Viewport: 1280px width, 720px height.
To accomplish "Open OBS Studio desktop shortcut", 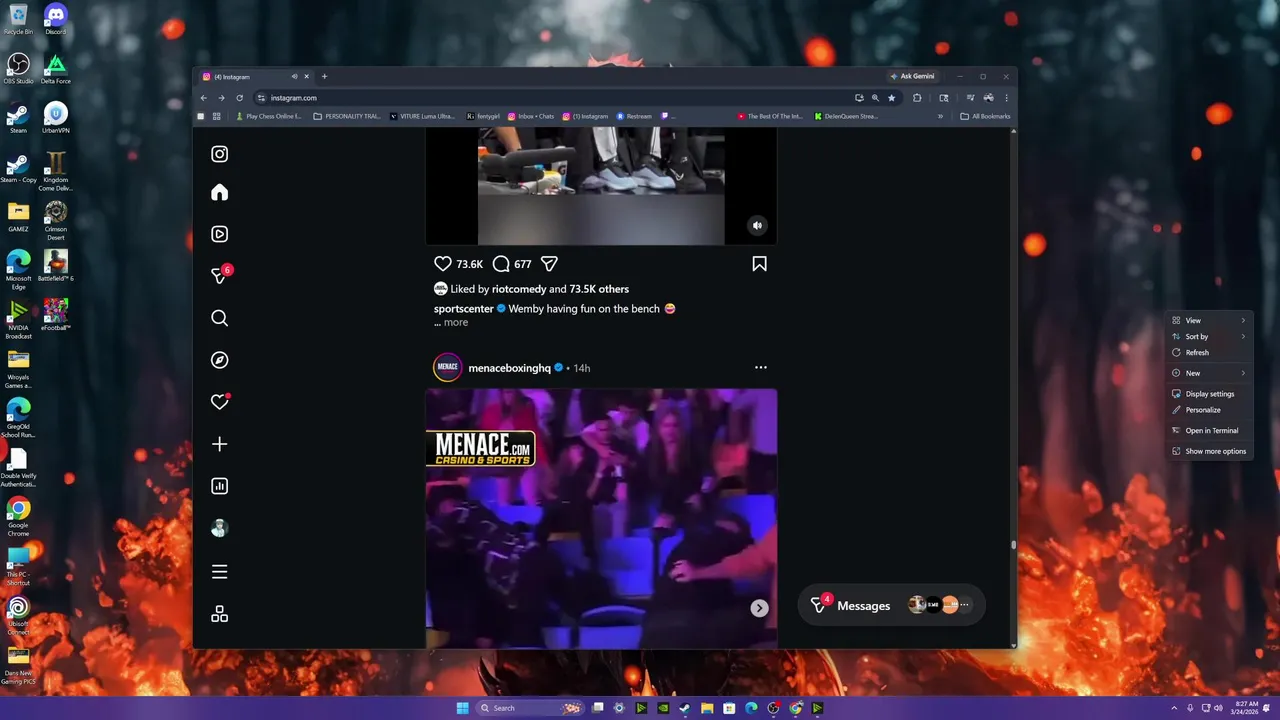I will 18,69.
